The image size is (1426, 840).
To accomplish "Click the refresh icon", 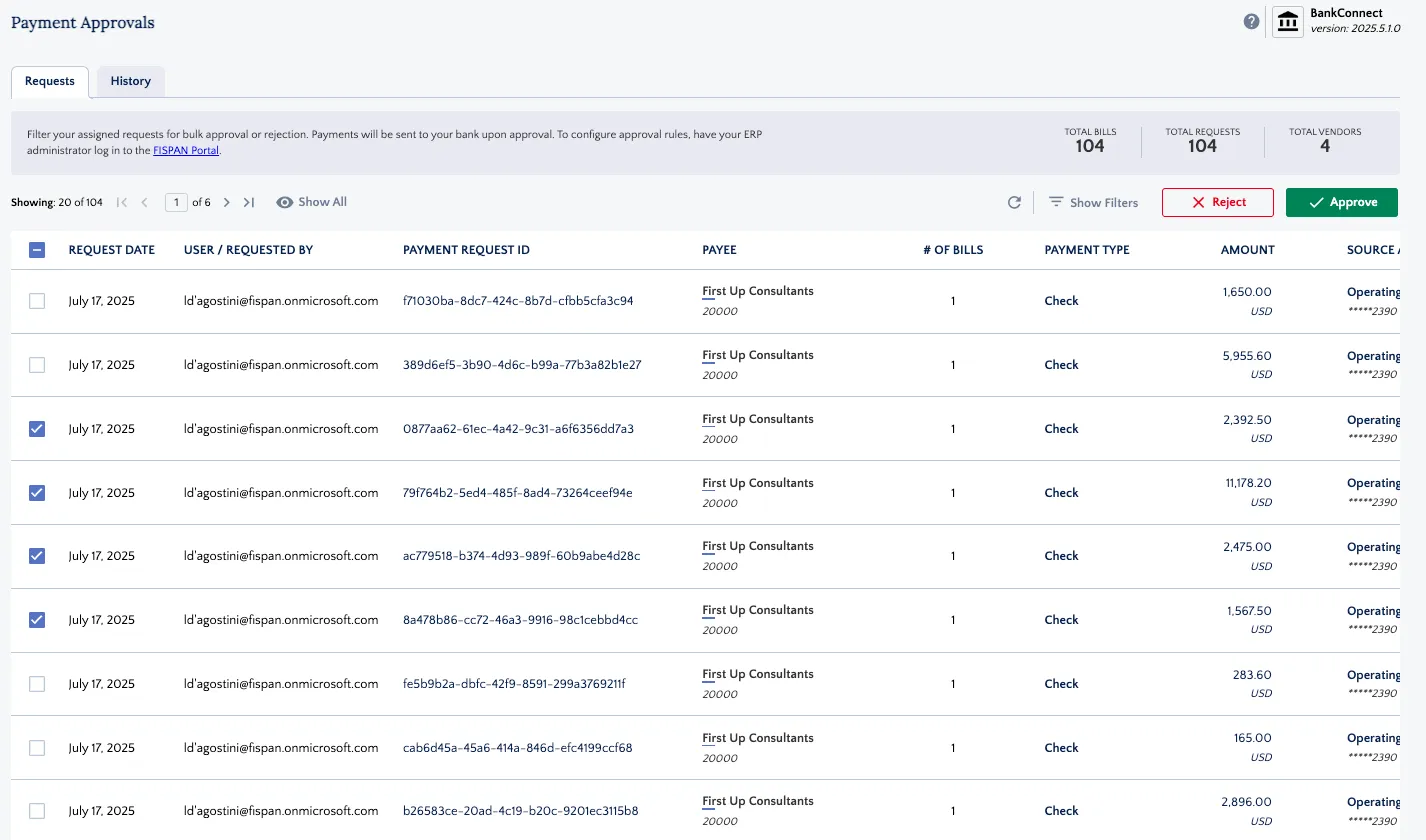I will coord(1014,202).
